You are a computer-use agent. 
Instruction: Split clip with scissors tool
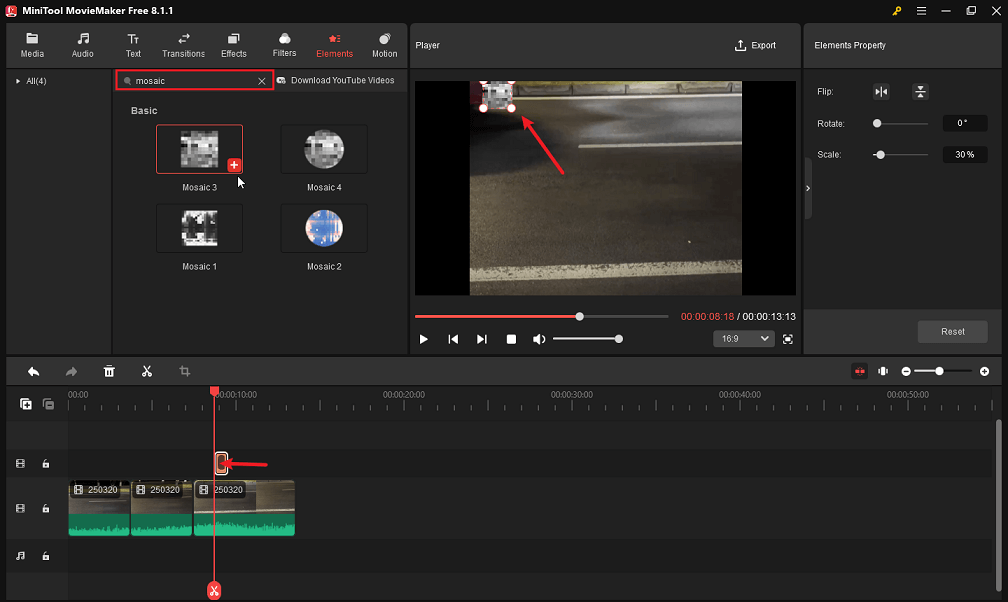click(147, 372)
